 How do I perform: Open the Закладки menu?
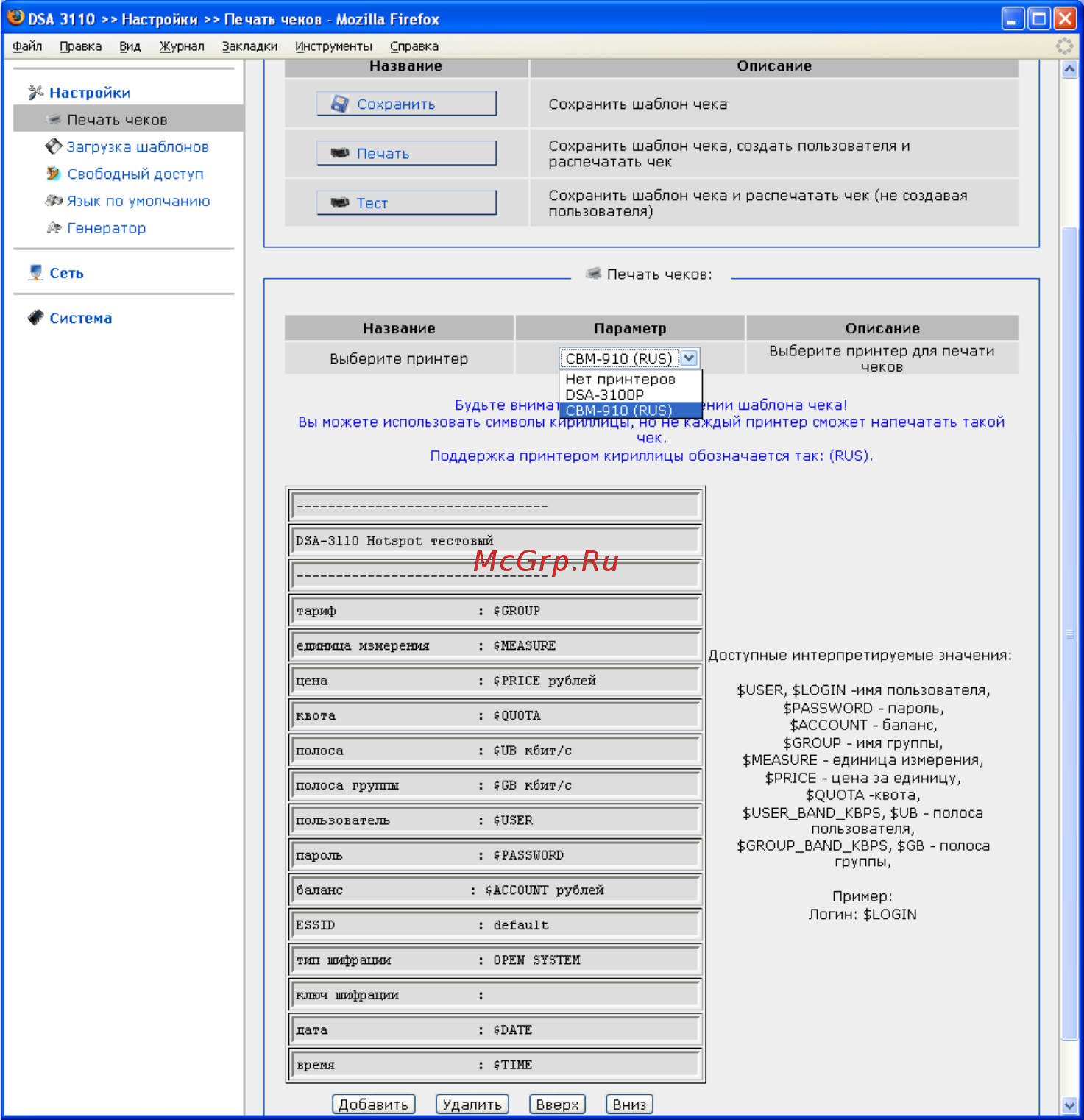point(250,46)
